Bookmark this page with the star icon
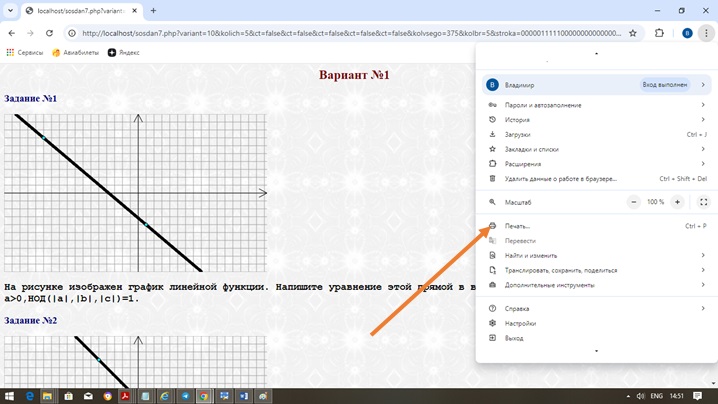 click(633, 33)
